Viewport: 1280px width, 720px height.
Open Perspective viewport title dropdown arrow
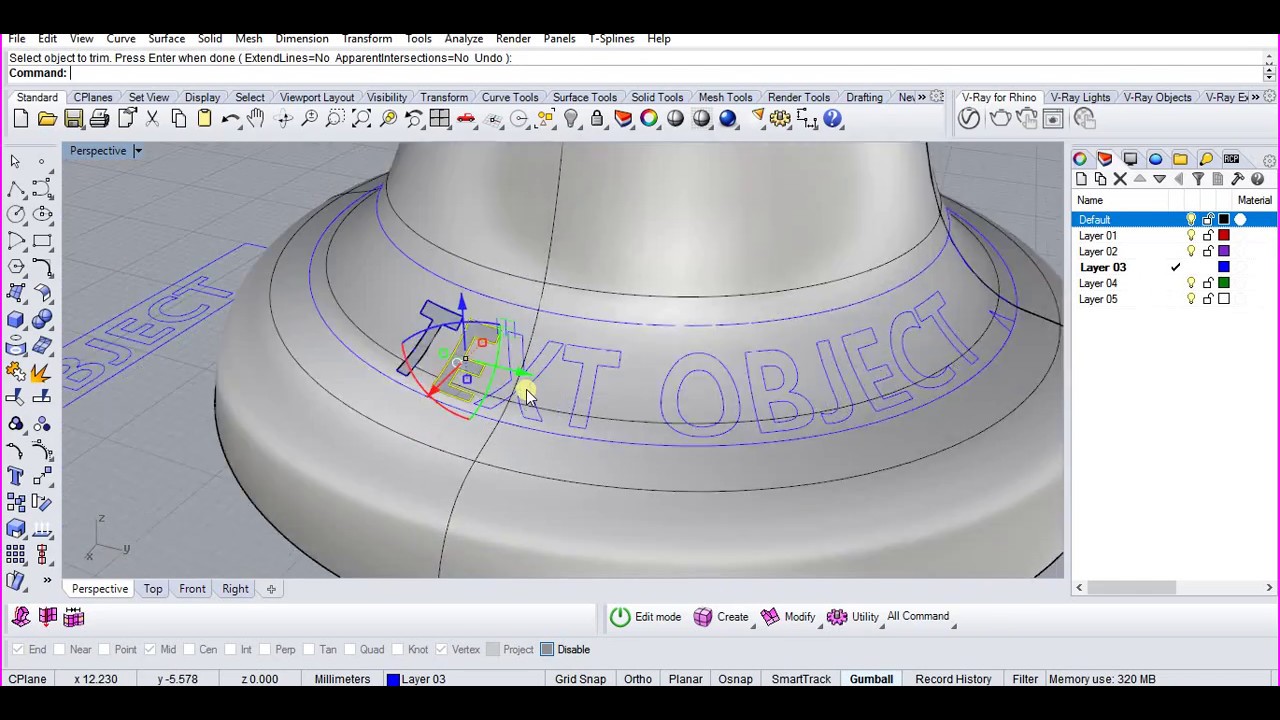pos(138,151)
